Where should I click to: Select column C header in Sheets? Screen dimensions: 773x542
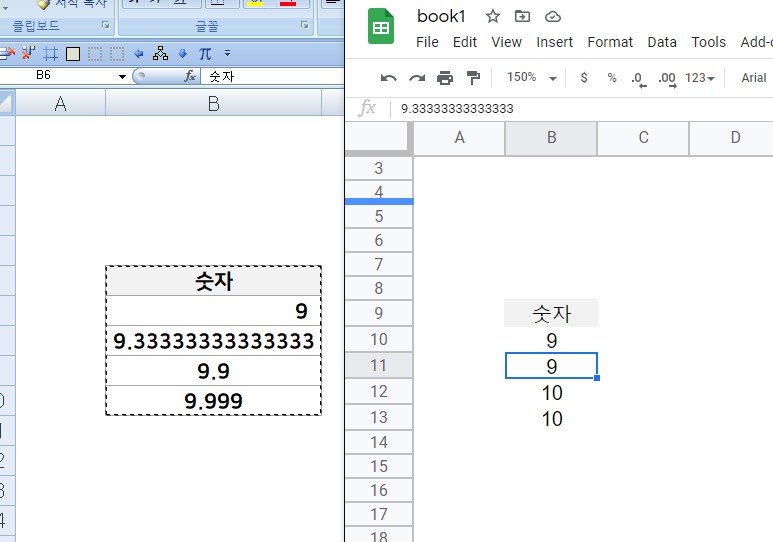tap(643, 138)
